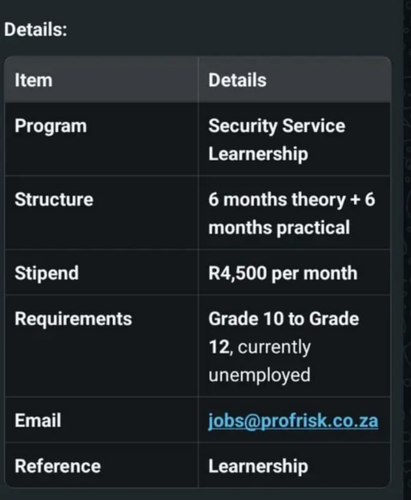Click the 12, currently line in Requirements

pos(259,347)
